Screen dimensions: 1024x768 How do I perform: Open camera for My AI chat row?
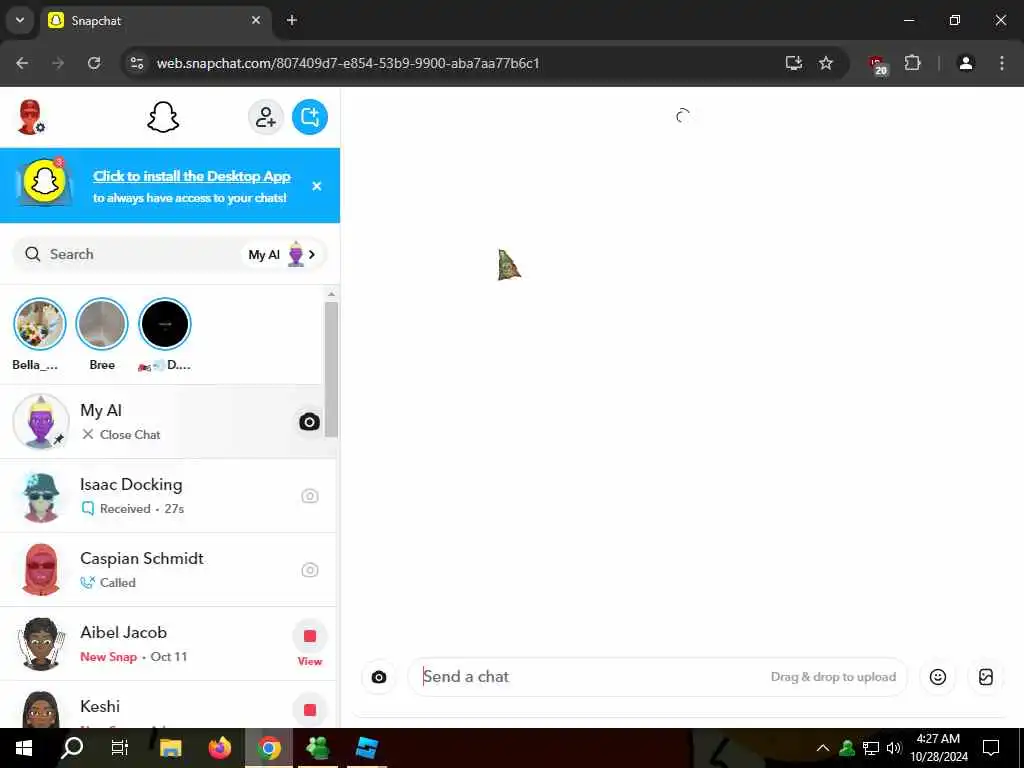coord(310,422)
